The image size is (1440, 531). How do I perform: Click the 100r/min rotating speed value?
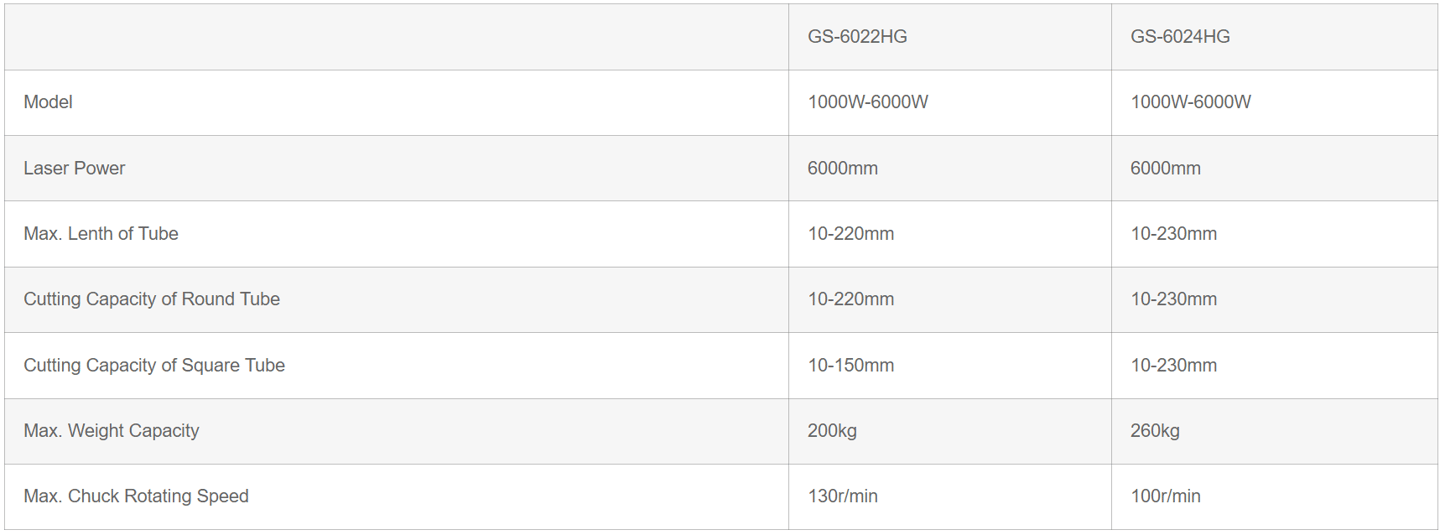[1166, 496]
